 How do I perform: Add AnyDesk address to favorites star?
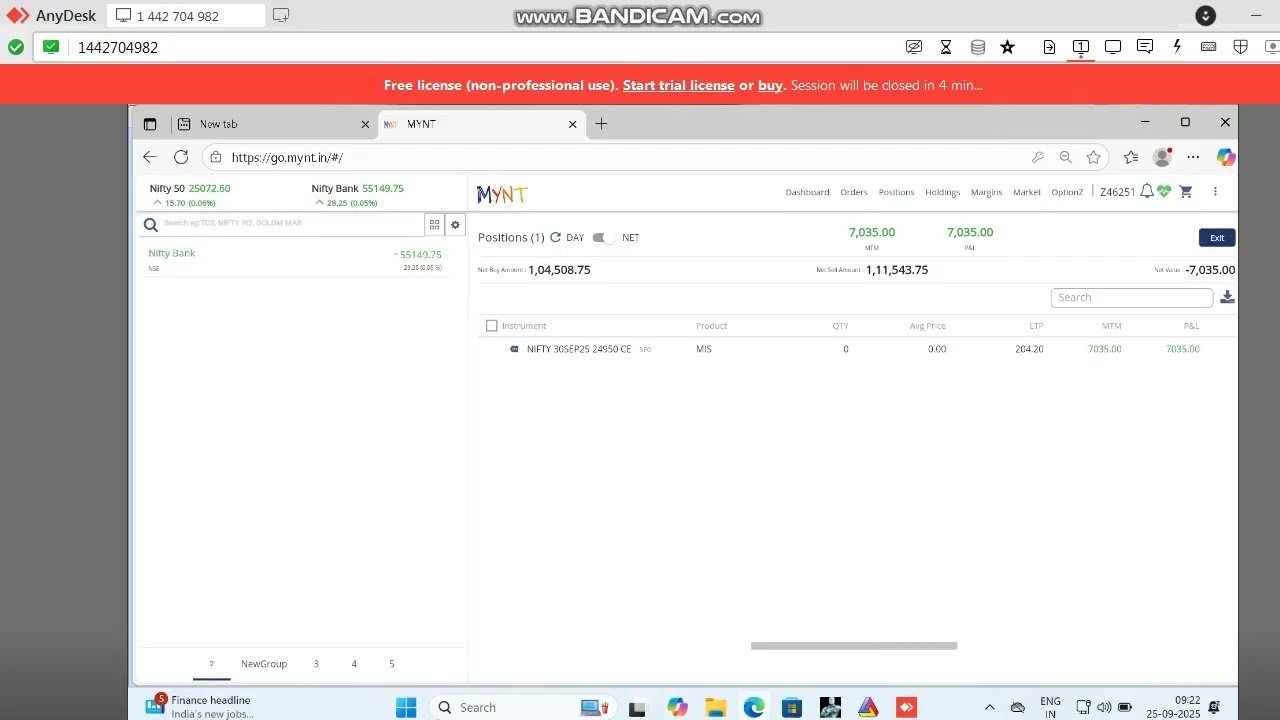click(x=1007, y=47)
